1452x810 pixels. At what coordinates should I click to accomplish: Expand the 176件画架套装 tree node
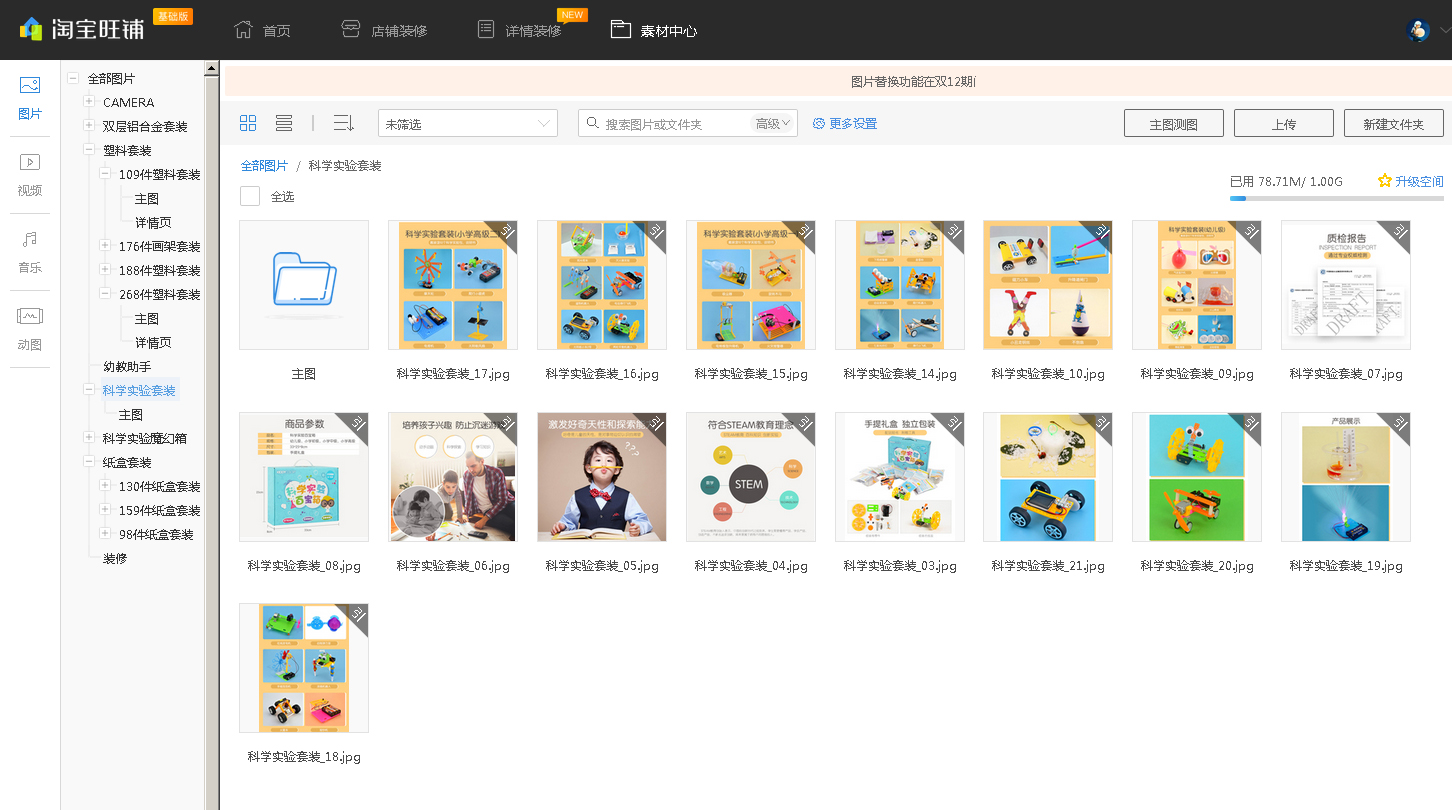coord(106,246)
